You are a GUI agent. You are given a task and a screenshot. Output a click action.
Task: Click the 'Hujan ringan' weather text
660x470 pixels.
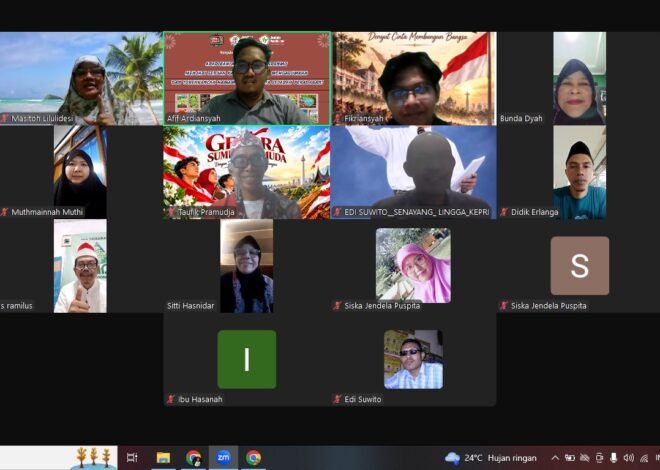pyautogui.click(x=512, y=458)
